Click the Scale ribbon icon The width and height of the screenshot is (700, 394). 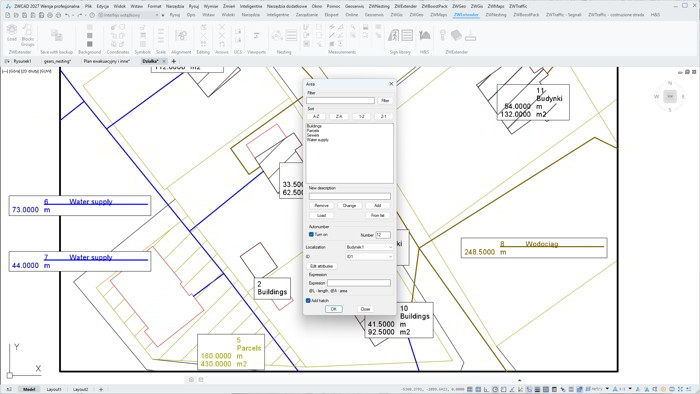click(161, 35)
